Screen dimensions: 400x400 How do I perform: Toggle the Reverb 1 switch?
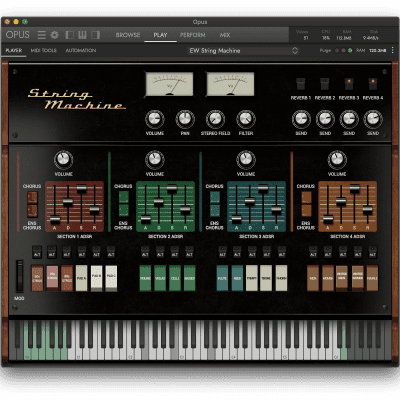click(301, 84)
